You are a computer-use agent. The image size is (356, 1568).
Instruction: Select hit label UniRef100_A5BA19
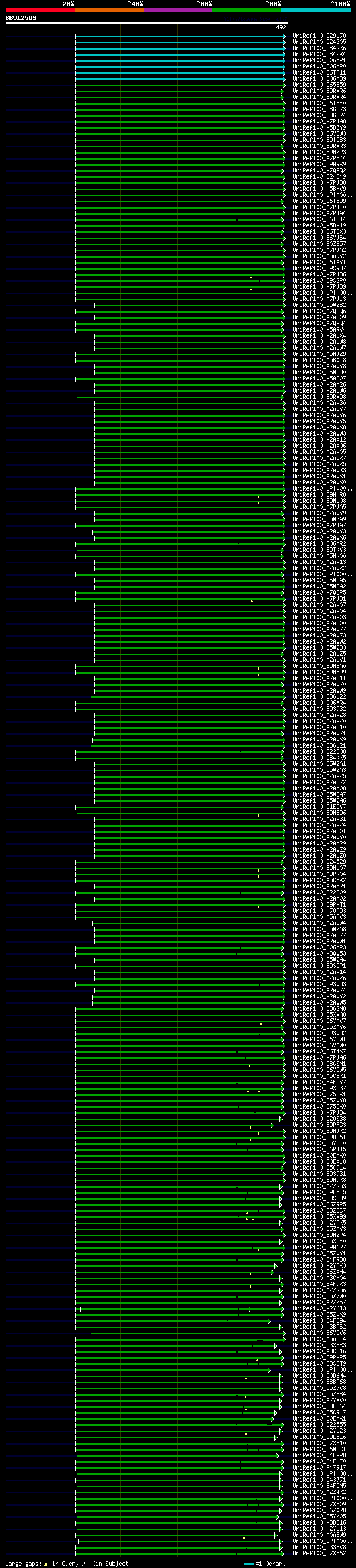319,225
